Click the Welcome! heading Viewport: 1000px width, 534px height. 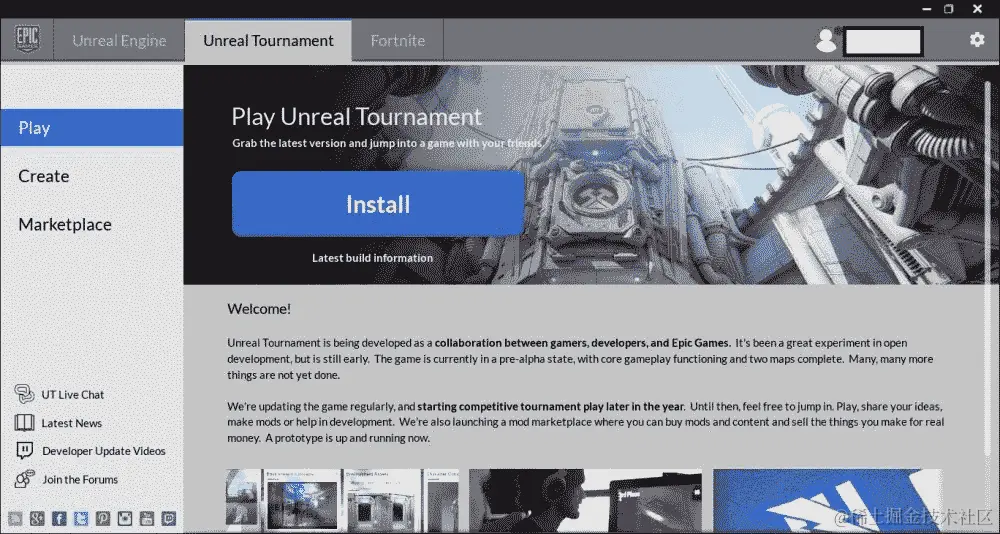click(259, 309)
